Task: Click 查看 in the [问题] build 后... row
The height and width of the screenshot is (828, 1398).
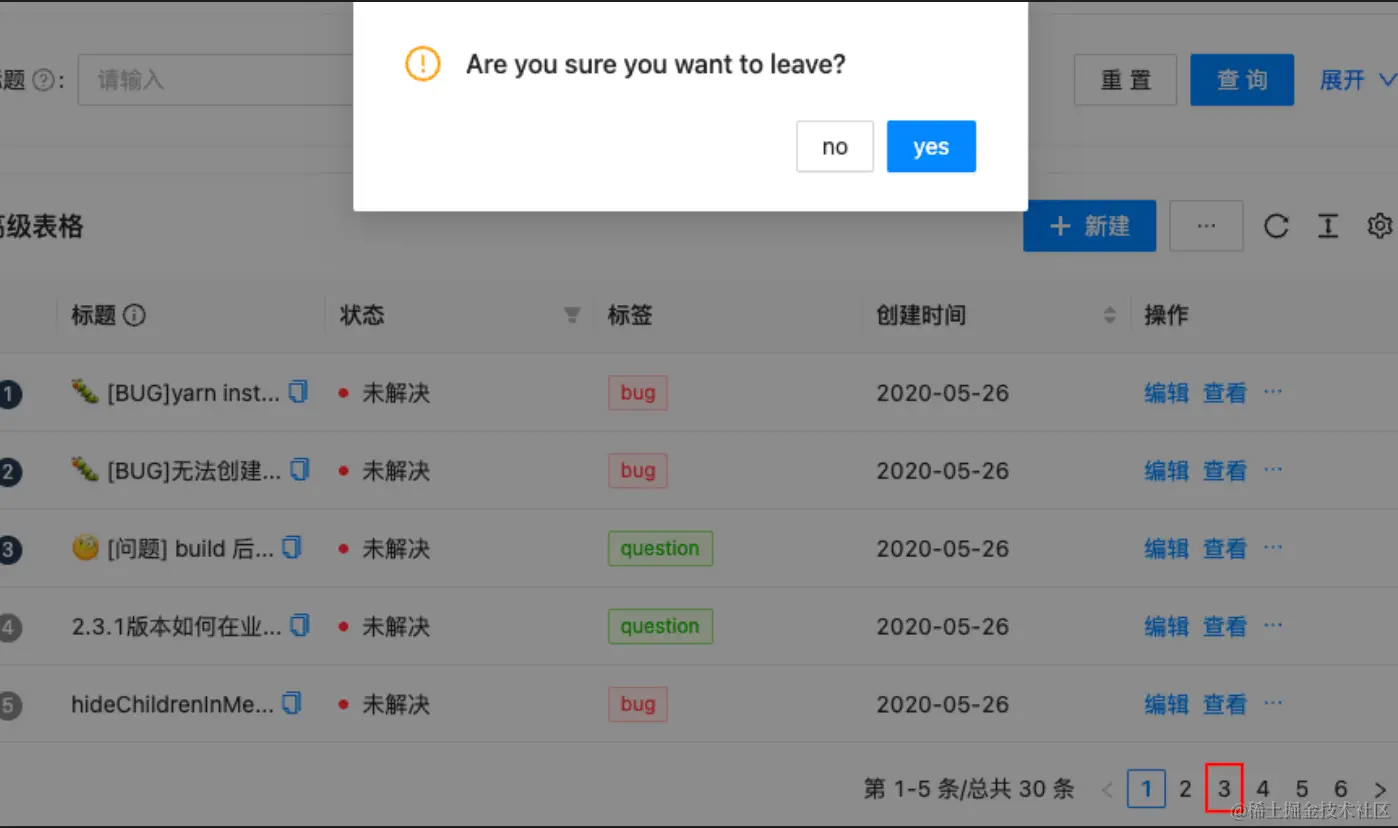Action: 1225,549
